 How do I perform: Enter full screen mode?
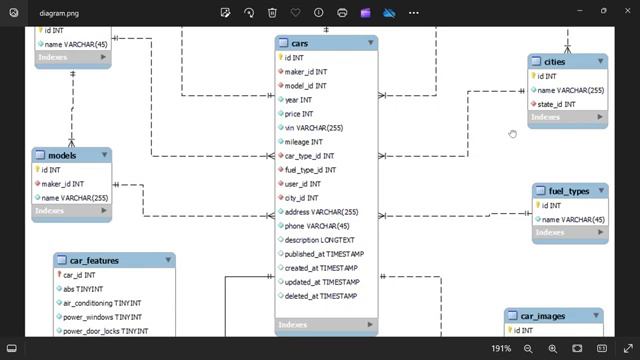click(x=628, y=348)
